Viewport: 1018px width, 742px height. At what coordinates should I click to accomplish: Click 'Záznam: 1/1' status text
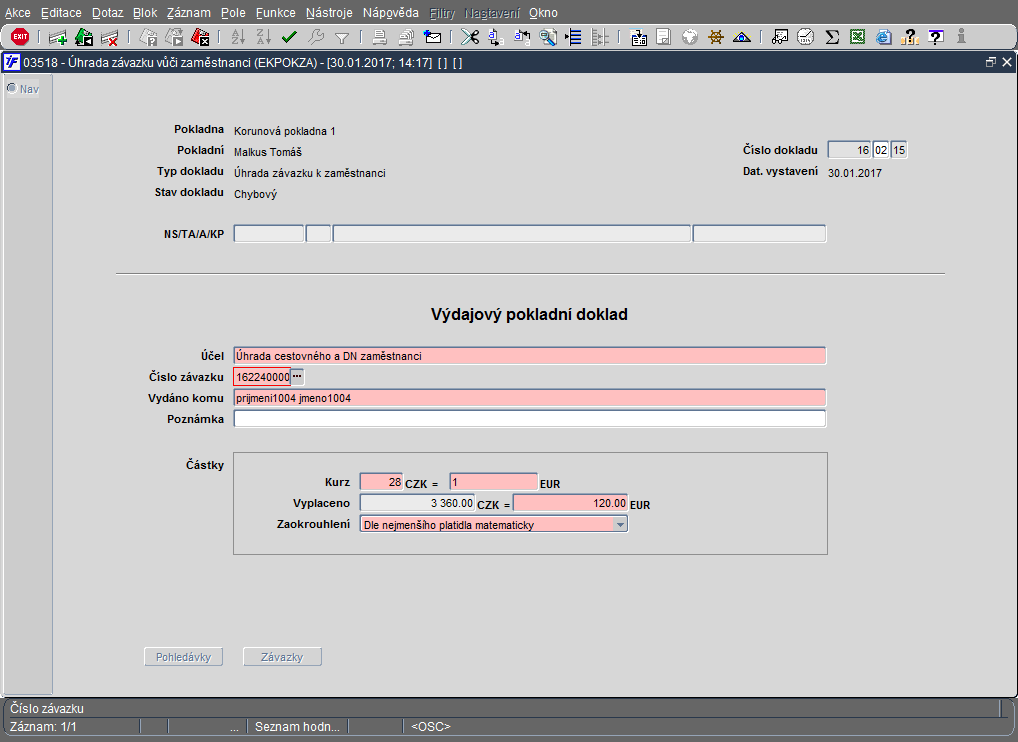coord(43,726)
